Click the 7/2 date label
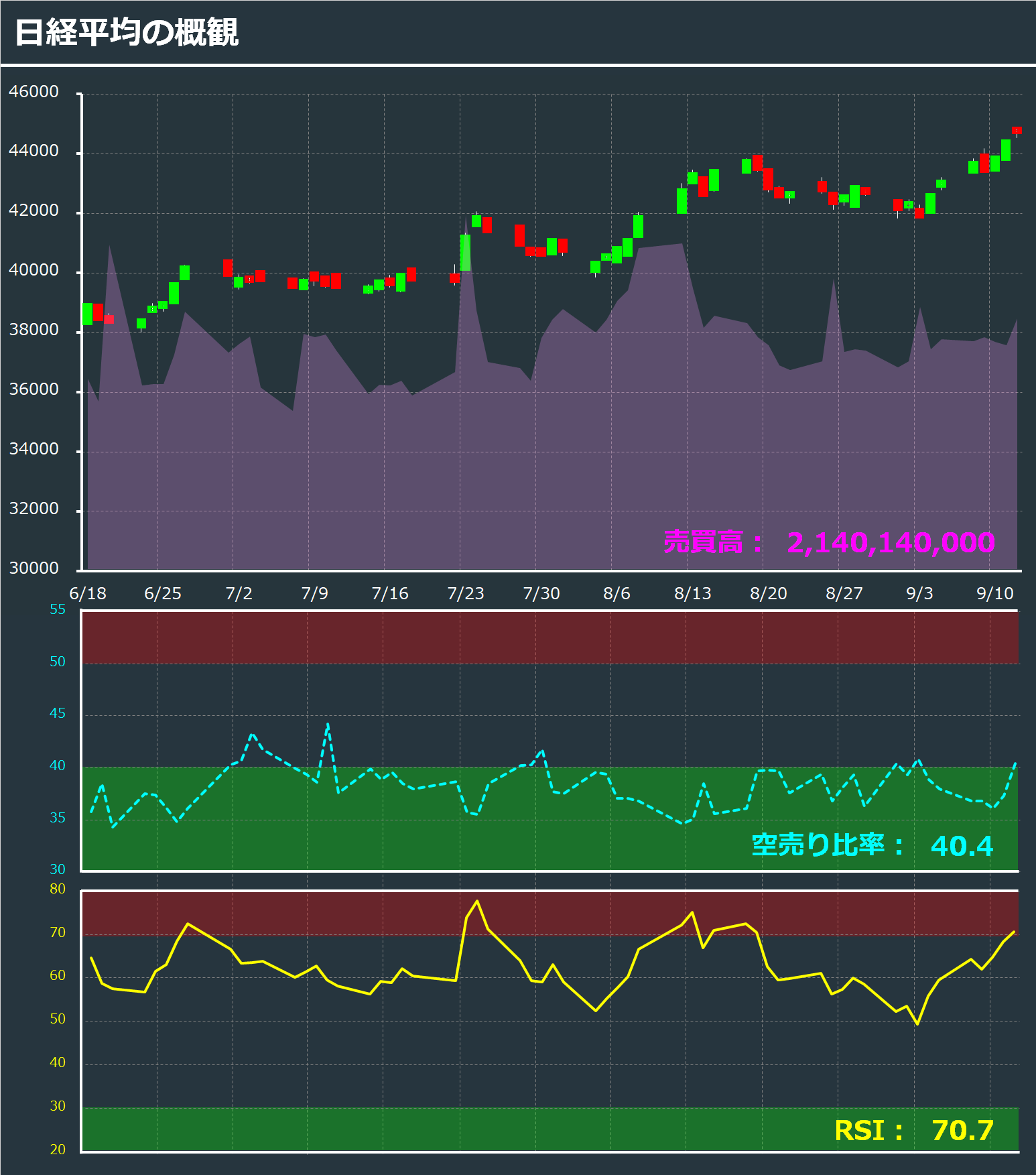Viewport: 1036px width, 1175px height. coord(239,594)
